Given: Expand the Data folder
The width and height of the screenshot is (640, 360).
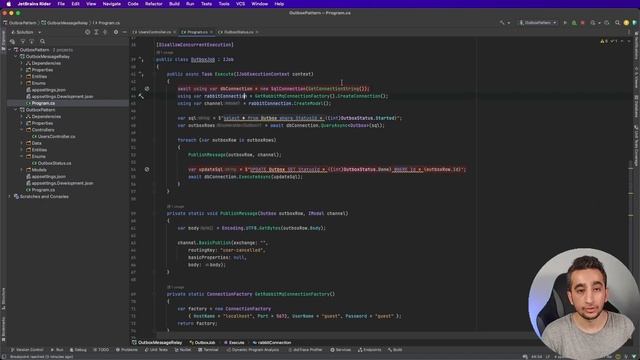Looking at the screenshot, I should pos(22,143).
